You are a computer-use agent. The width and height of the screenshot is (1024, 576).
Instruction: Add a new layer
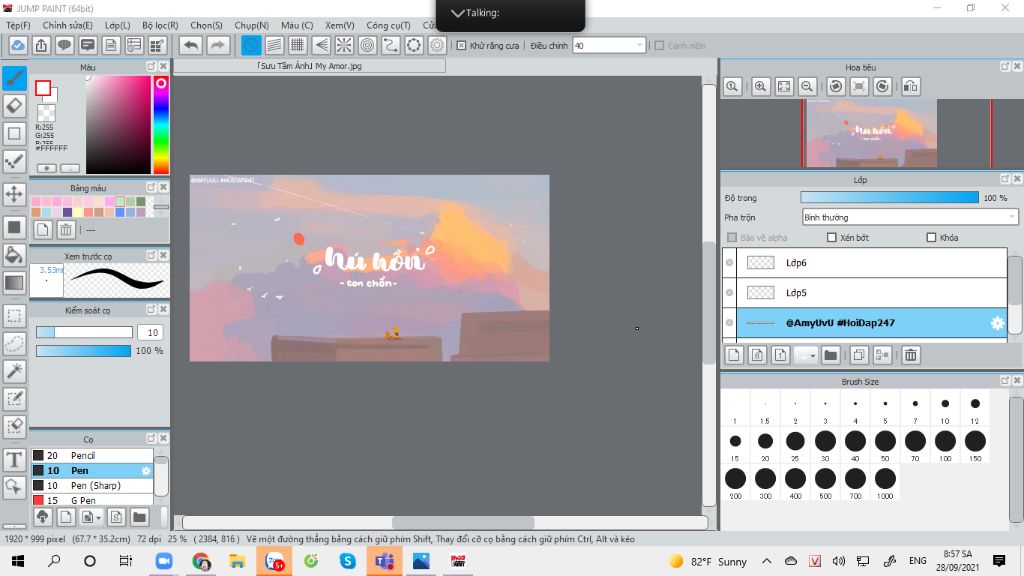point(734,355)
